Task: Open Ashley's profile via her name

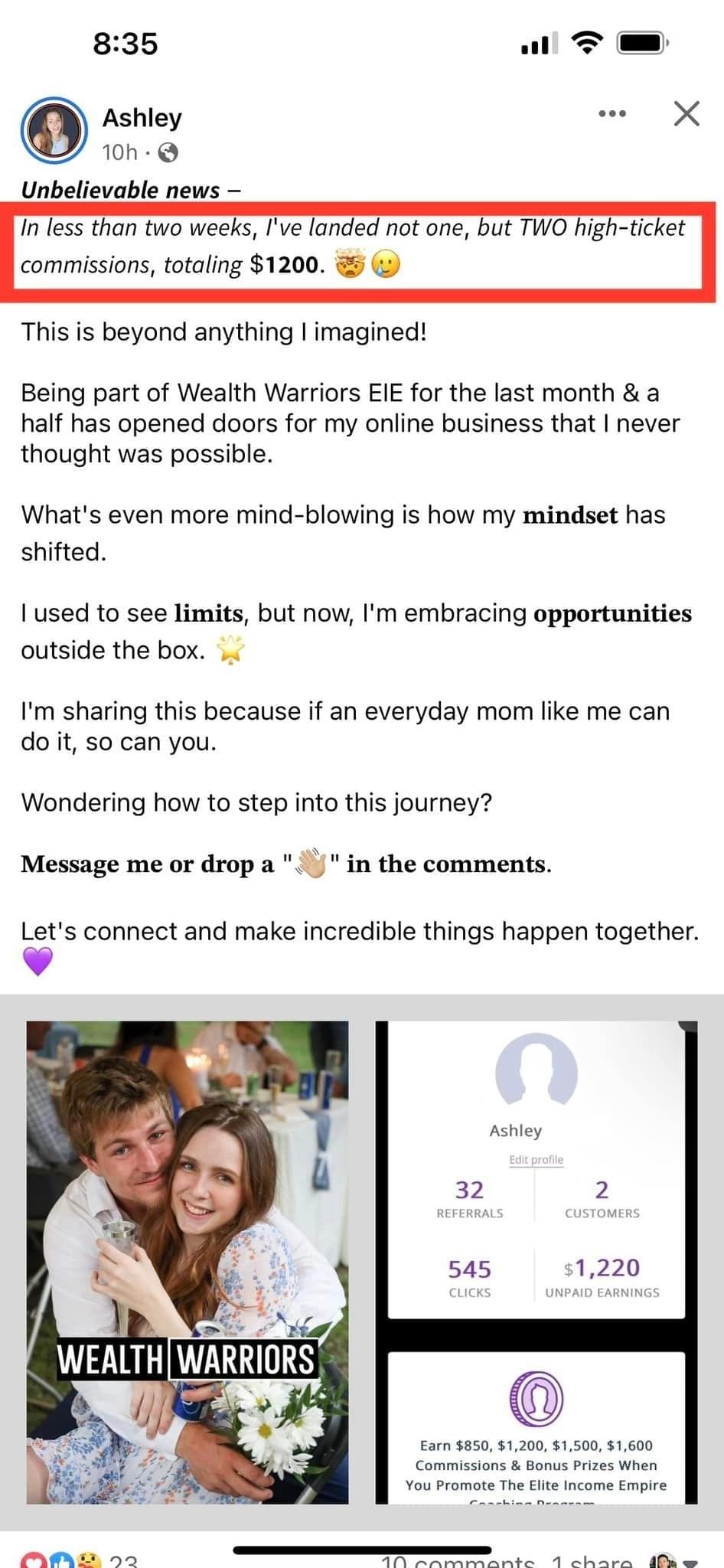Action: [x=142, y=118]
